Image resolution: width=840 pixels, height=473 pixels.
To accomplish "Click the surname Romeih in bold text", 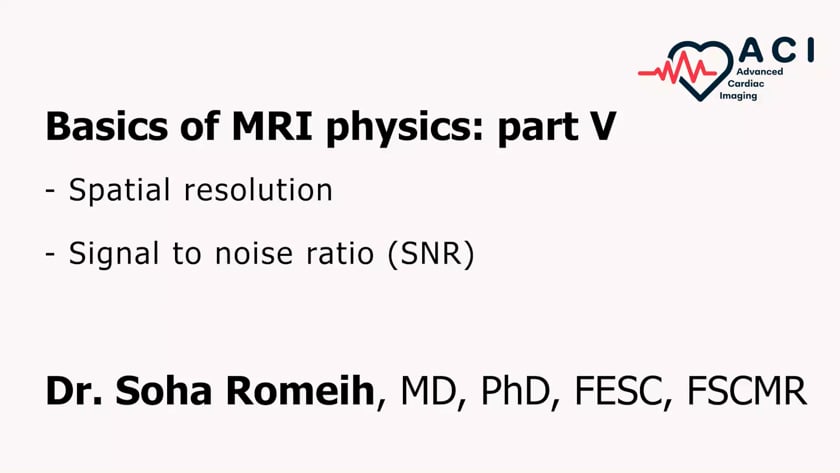I will click(x=300, y=391).
